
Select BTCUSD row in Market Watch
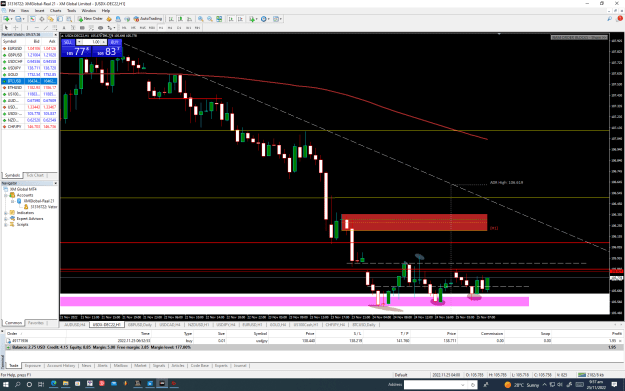point(29,81)
